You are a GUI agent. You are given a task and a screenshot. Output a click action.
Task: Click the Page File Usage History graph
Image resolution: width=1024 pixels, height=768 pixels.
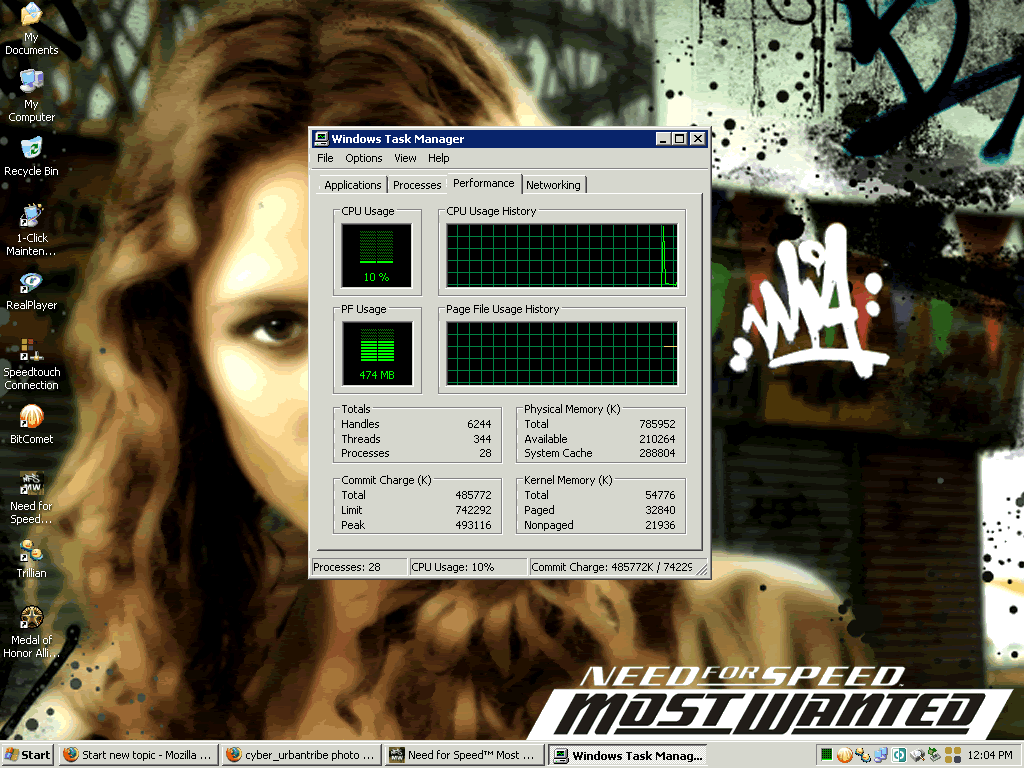(x=562, y=353)
